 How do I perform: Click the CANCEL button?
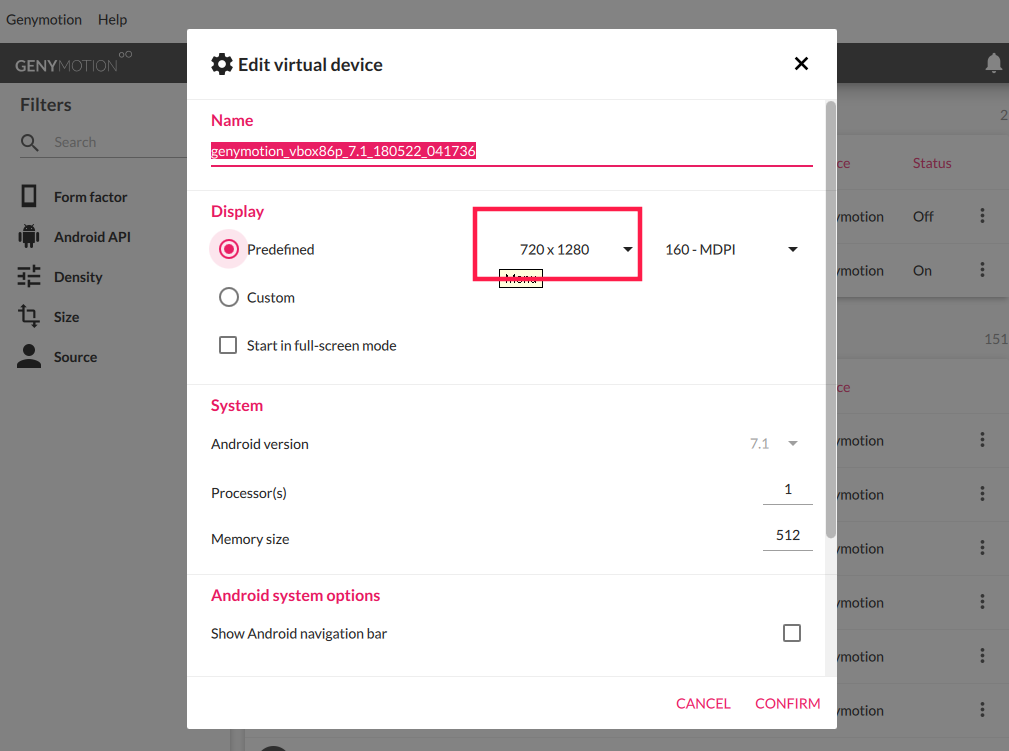click(703, 703)
